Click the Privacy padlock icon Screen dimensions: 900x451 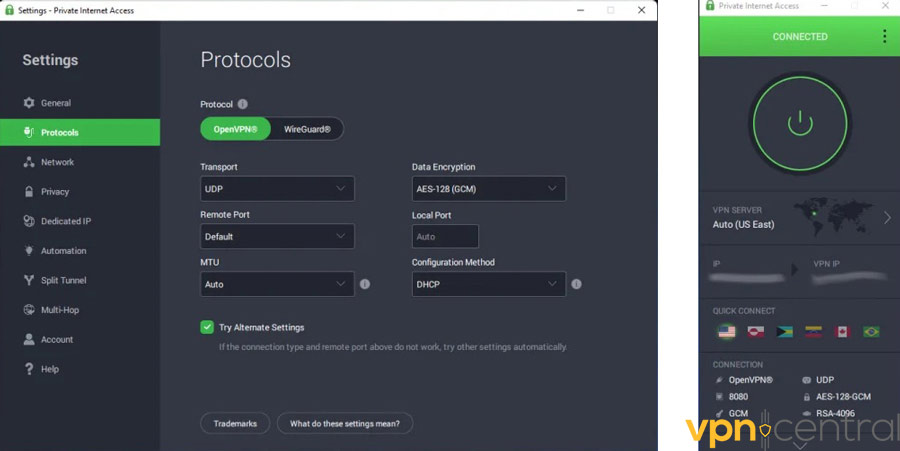(x=29, y=192)
